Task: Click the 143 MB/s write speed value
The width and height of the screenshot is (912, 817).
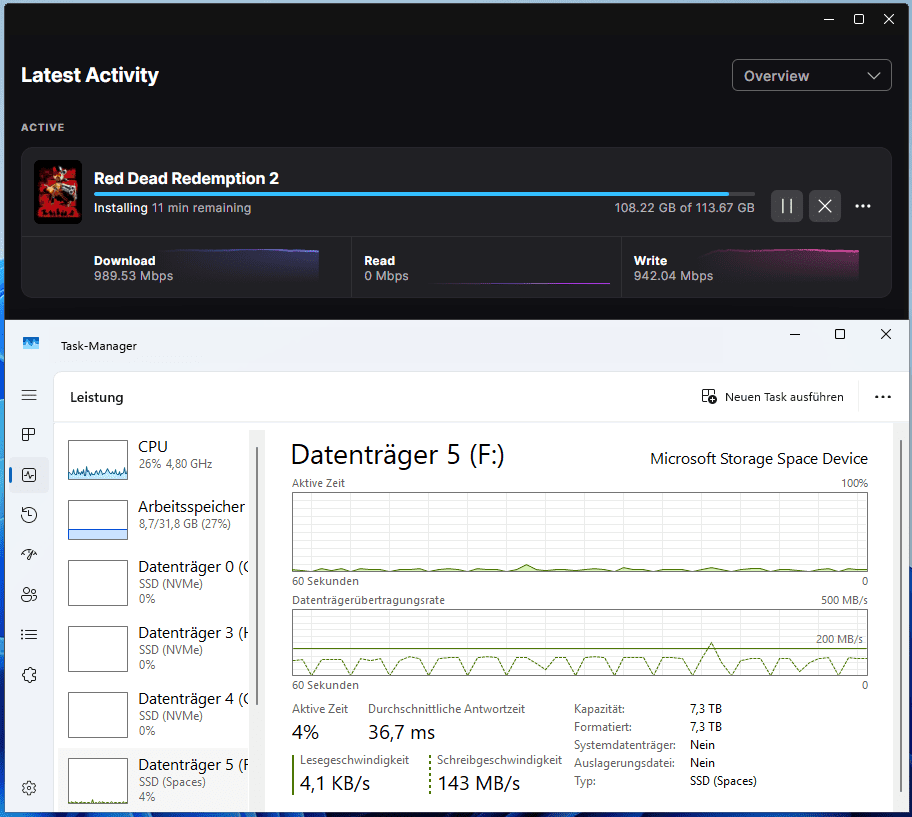Action: [x=479, y=783]
